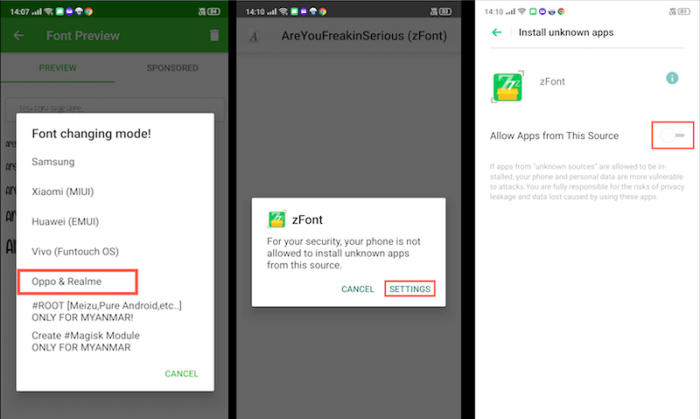700x419 pixels.
Task: Click the 14:07 clock in the left status bar
Action: (x=20, y=12)
